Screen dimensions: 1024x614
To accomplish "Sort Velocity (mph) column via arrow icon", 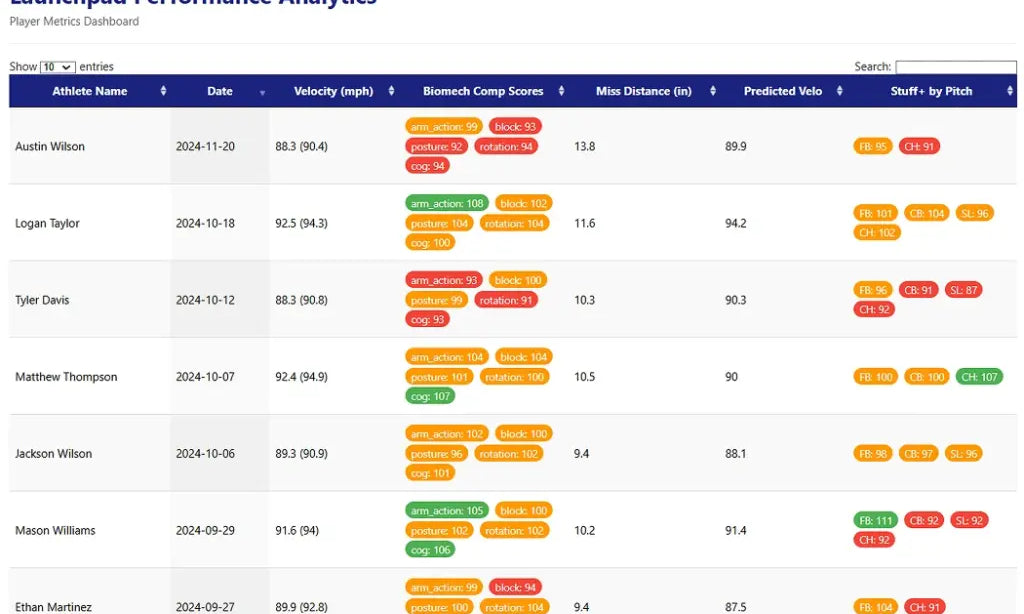I will coord(391,91).
